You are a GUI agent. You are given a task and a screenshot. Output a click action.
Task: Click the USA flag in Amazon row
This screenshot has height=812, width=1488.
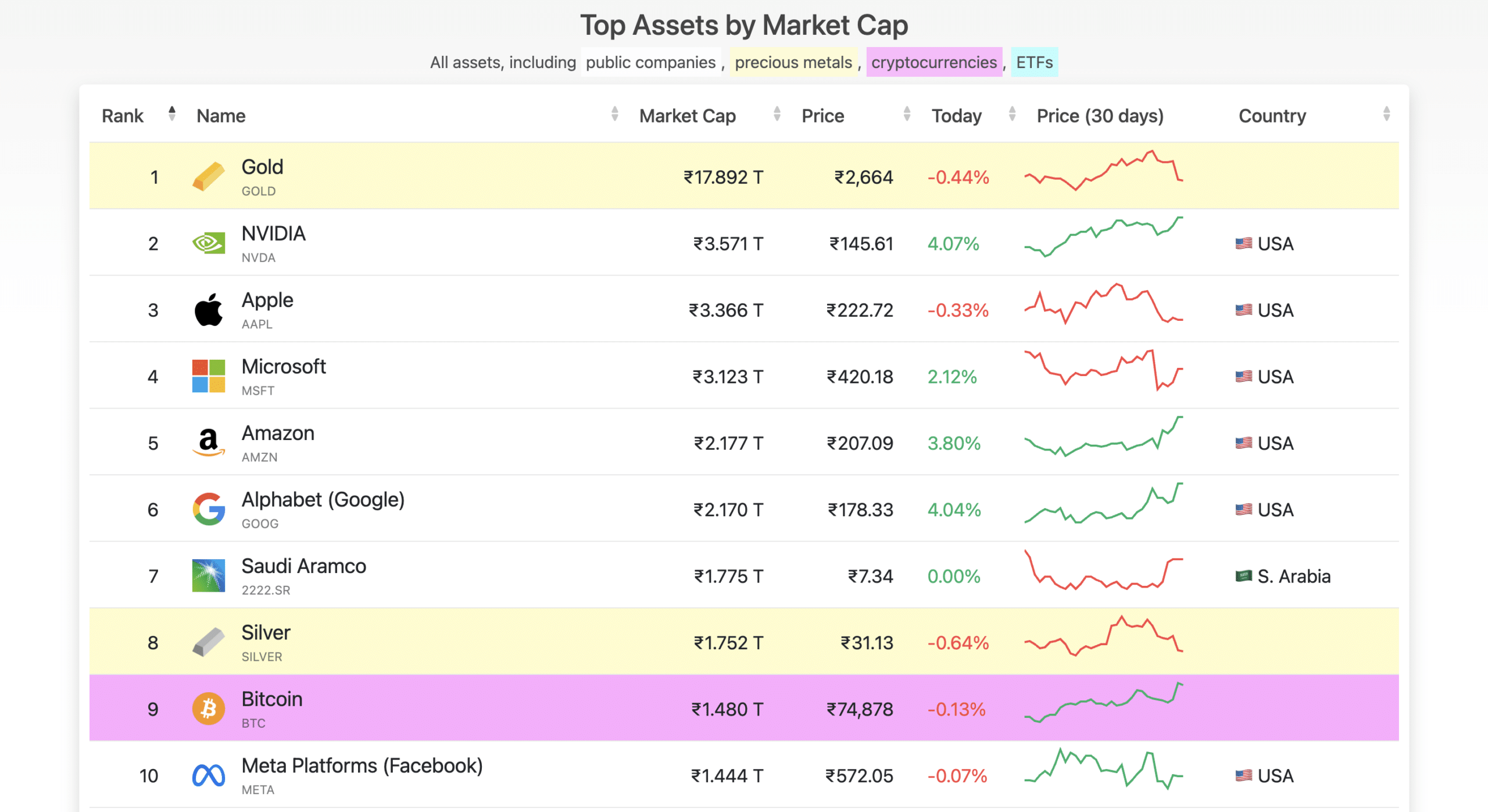click(x=1243, y=443)
